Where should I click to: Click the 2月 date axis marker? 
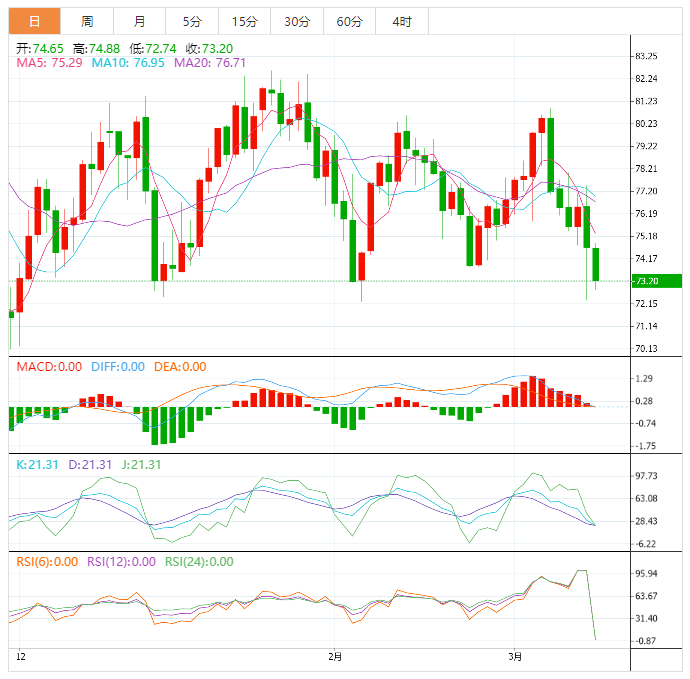pos(335,657)
